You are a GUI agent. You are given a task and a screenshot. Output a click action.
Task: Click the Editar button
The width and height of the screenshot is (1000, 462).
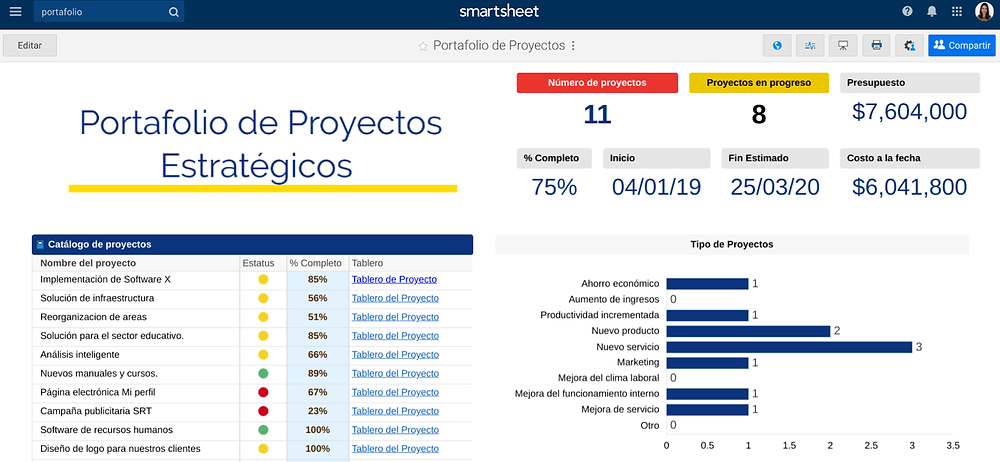point(30,45)
